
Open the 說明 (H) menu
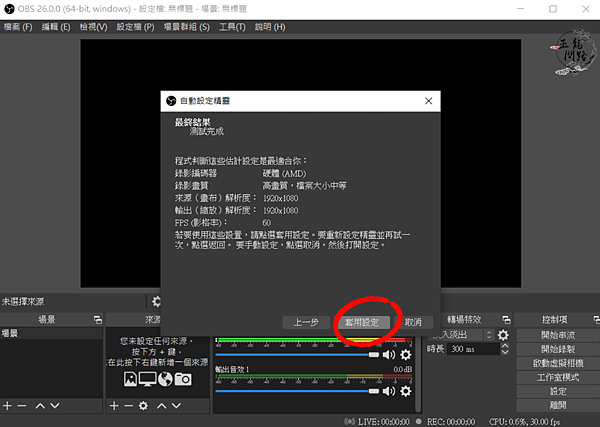tap(270, 27)
